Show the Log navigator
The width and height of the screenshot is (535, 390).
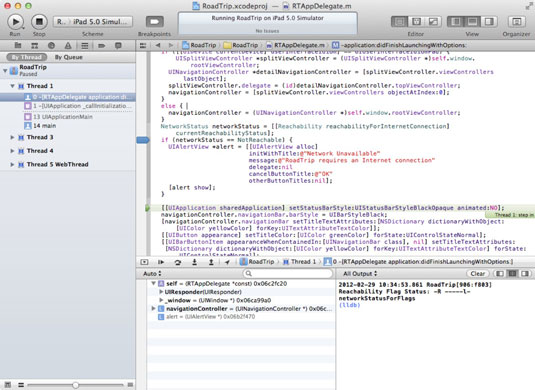[x=118, y=45]
